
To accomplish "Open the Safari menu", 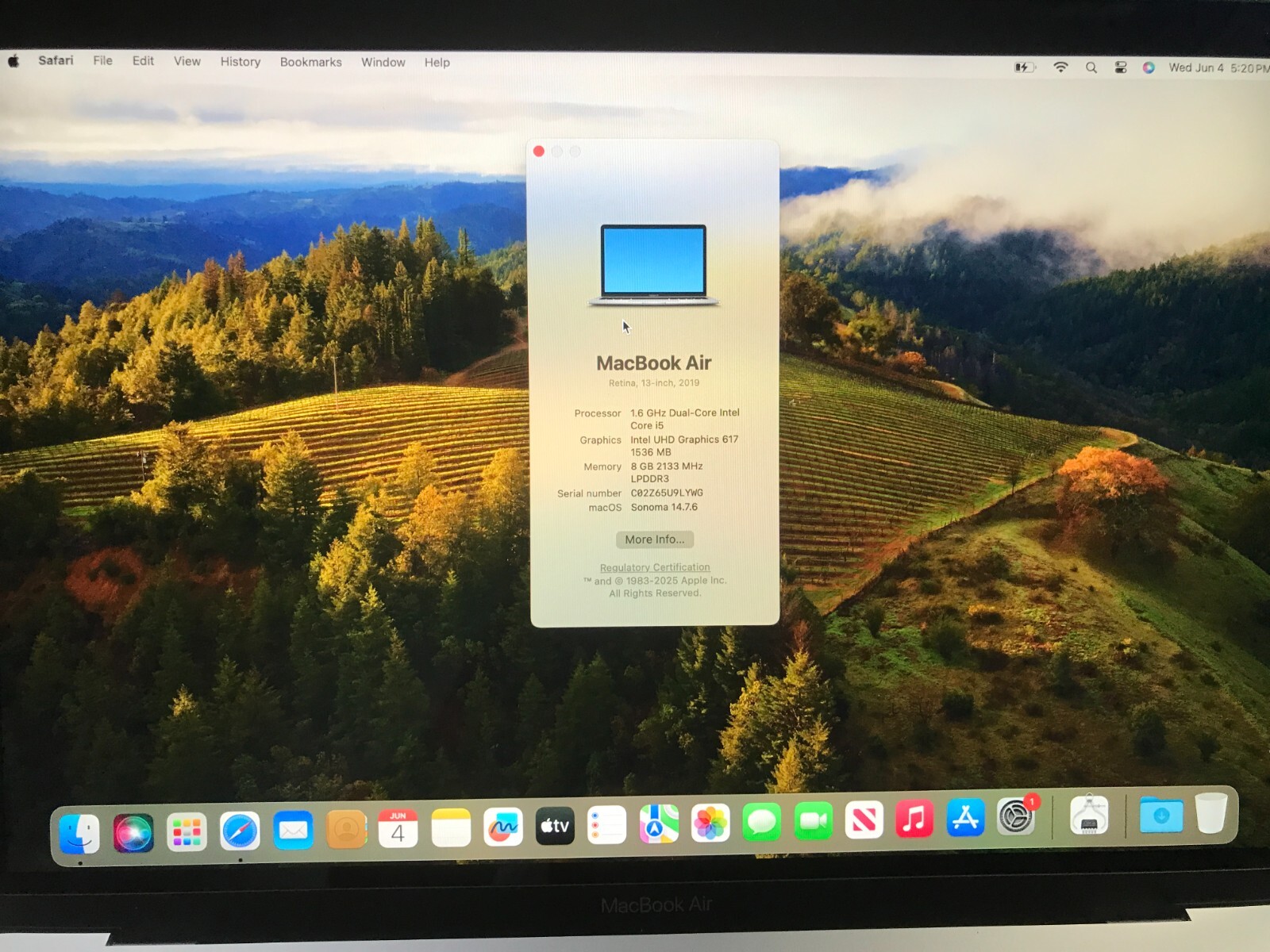I will [56, 60].
